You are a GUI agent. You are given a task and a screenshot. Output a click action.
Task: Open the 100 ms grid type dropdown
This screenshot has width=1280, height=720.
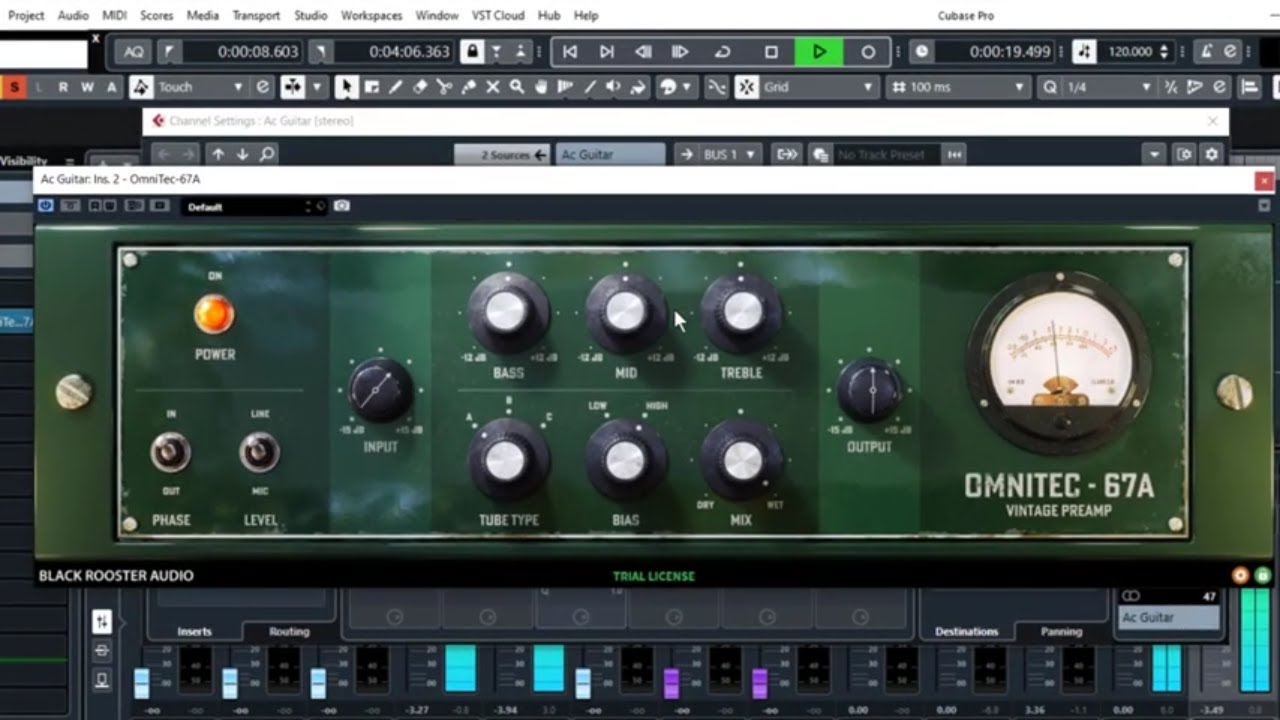pos(957,87)
